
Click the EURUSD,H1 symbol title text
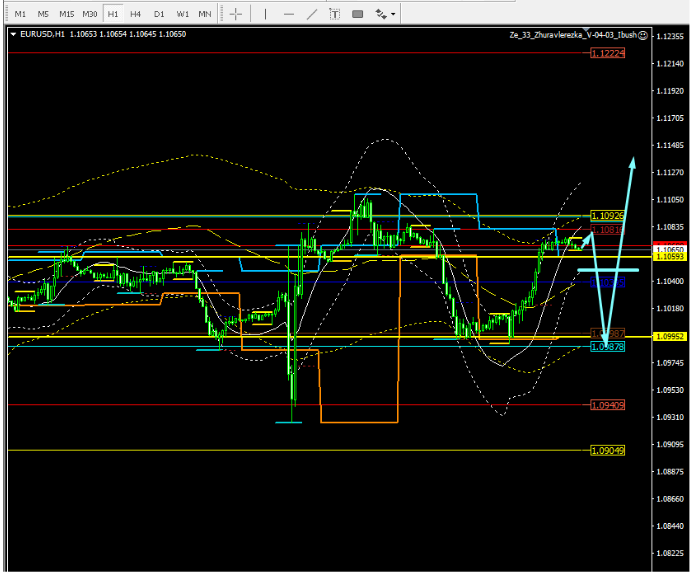tap(42, 34)
